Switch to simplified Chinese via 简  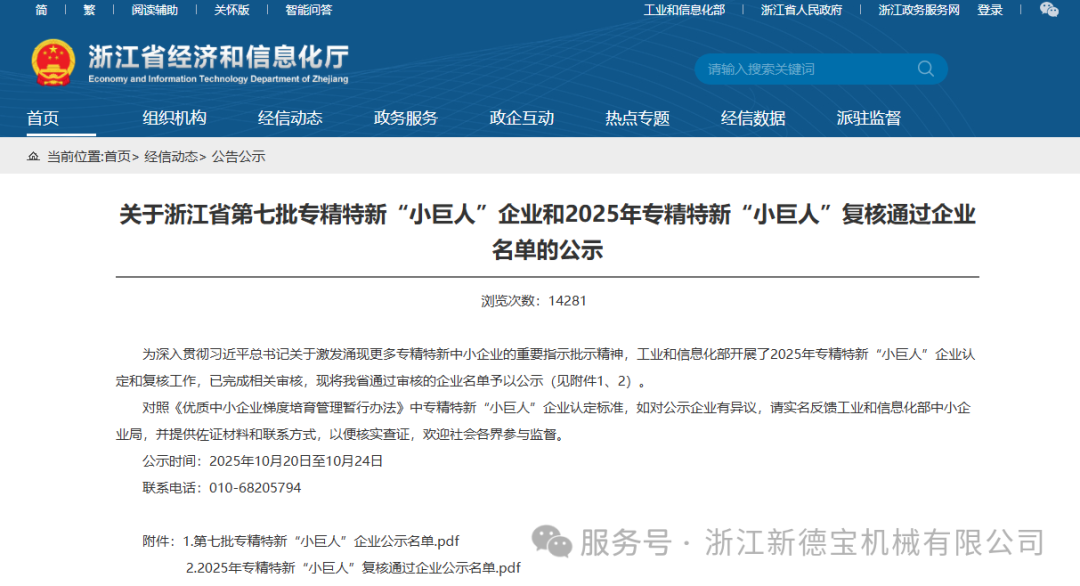(41, 10)
